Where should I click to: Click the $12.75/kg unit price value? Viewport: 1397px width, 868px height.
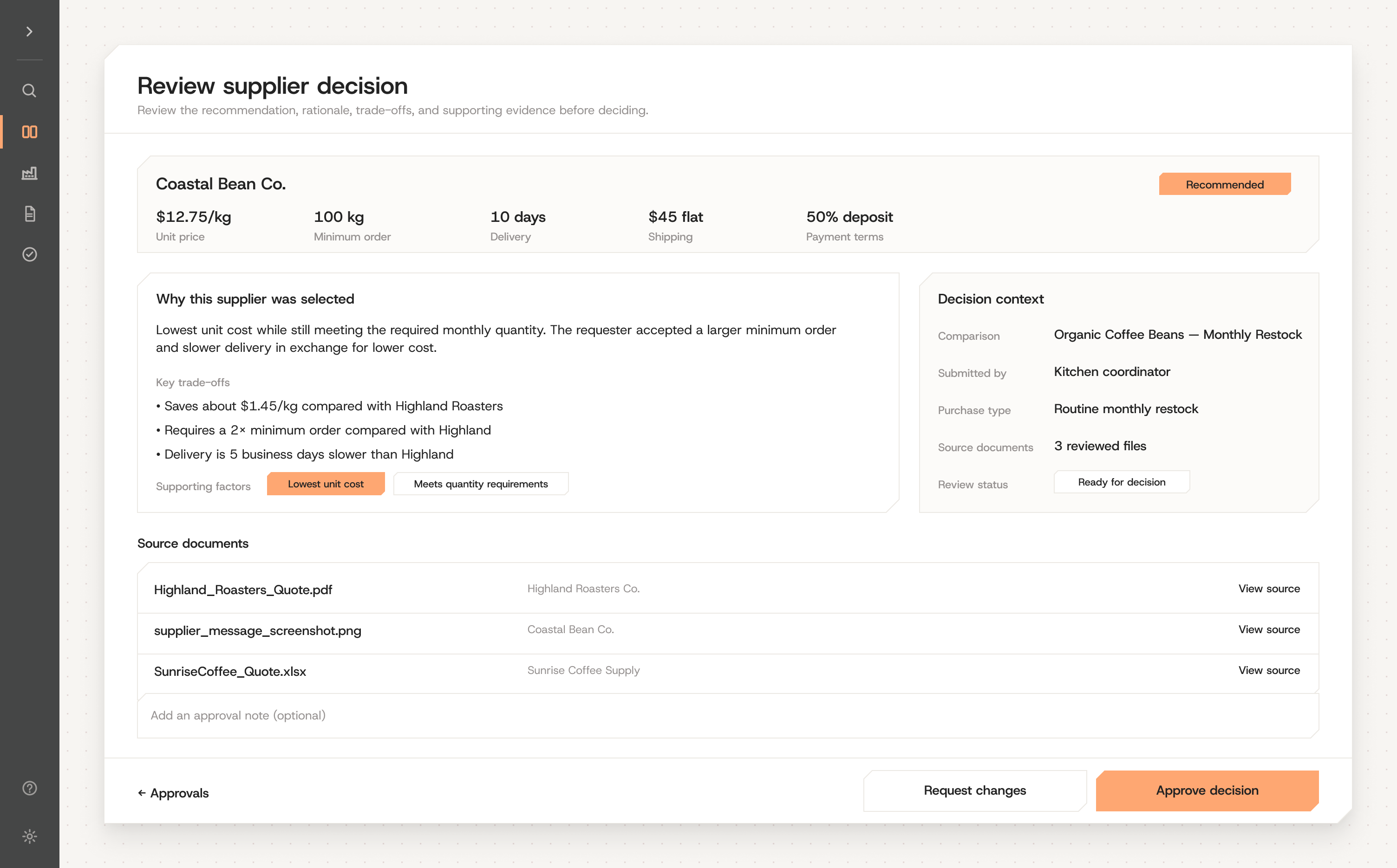194,217
